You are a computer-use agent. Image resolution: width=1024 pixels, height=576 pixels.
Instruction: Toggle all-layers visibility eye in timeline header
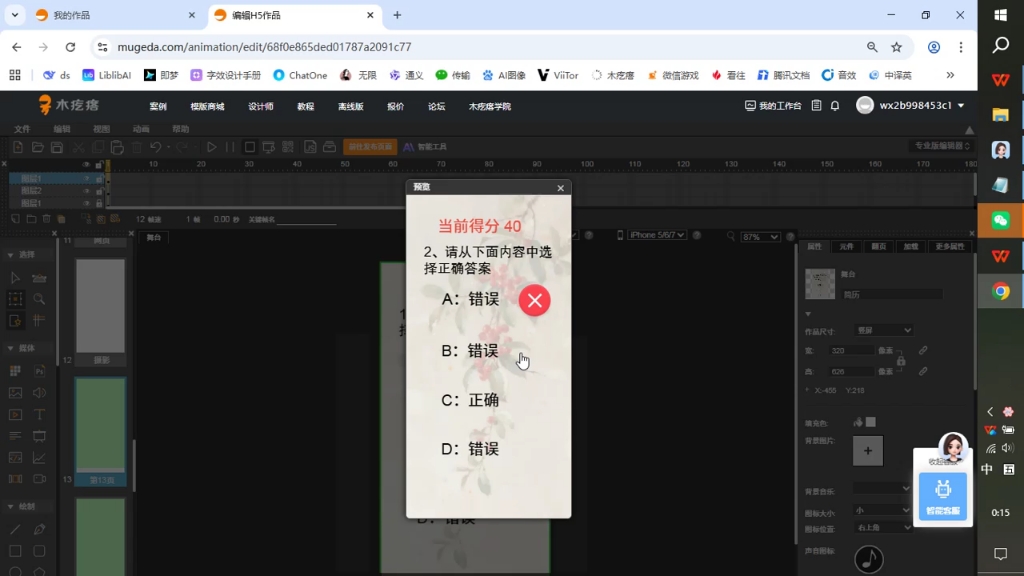pos(86,165)
